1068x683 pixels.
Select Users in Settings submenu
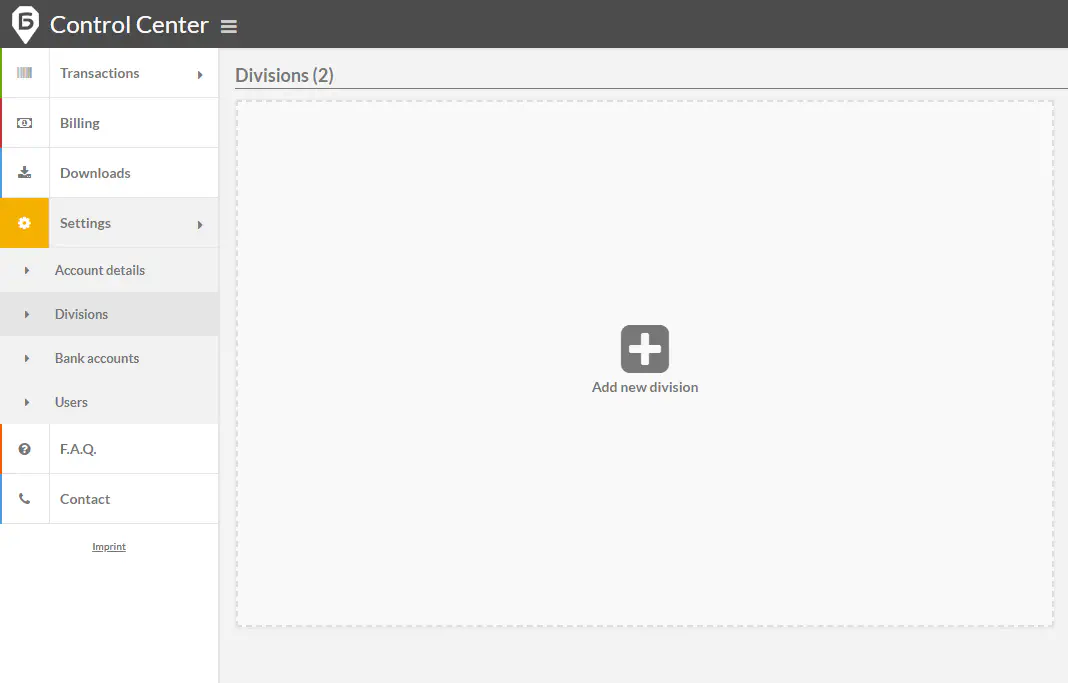[x=71, y=402]
